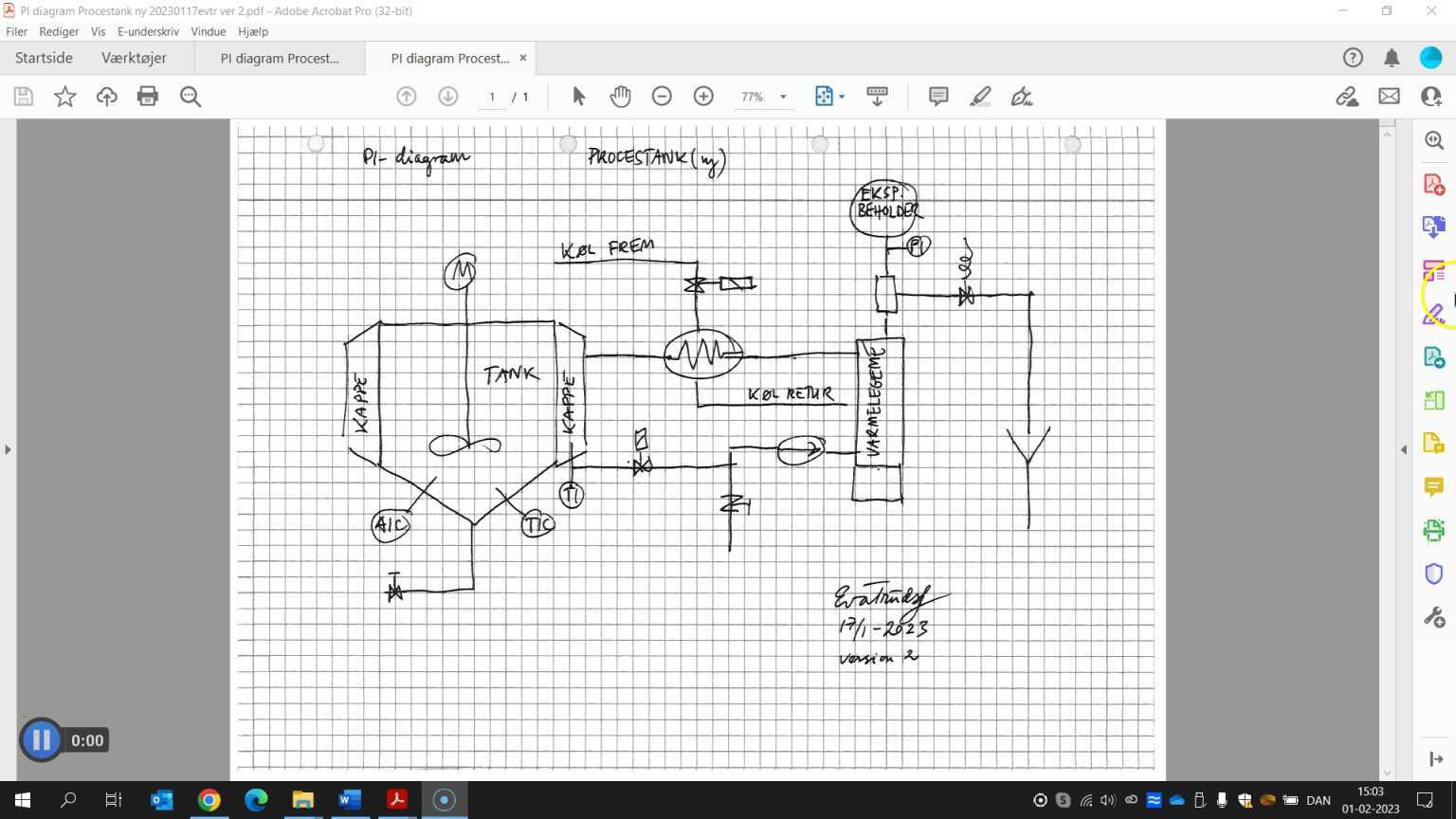Screen dimensions: 1456x819
Task: Open the Organize Pages tool
Action: (x=1433, y=399)
